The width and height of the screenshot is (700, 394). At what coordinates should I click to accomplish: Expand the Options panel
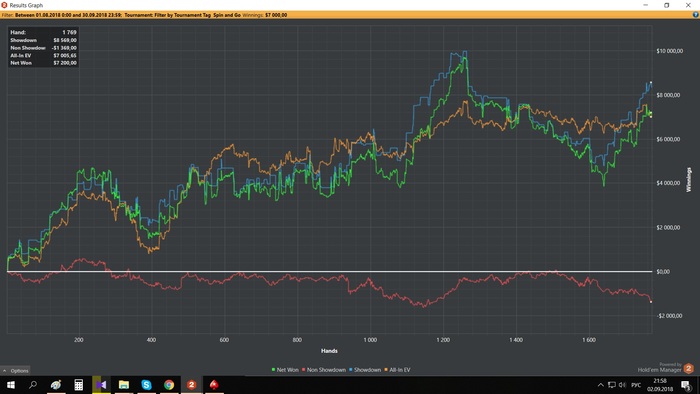coord(16,370)
